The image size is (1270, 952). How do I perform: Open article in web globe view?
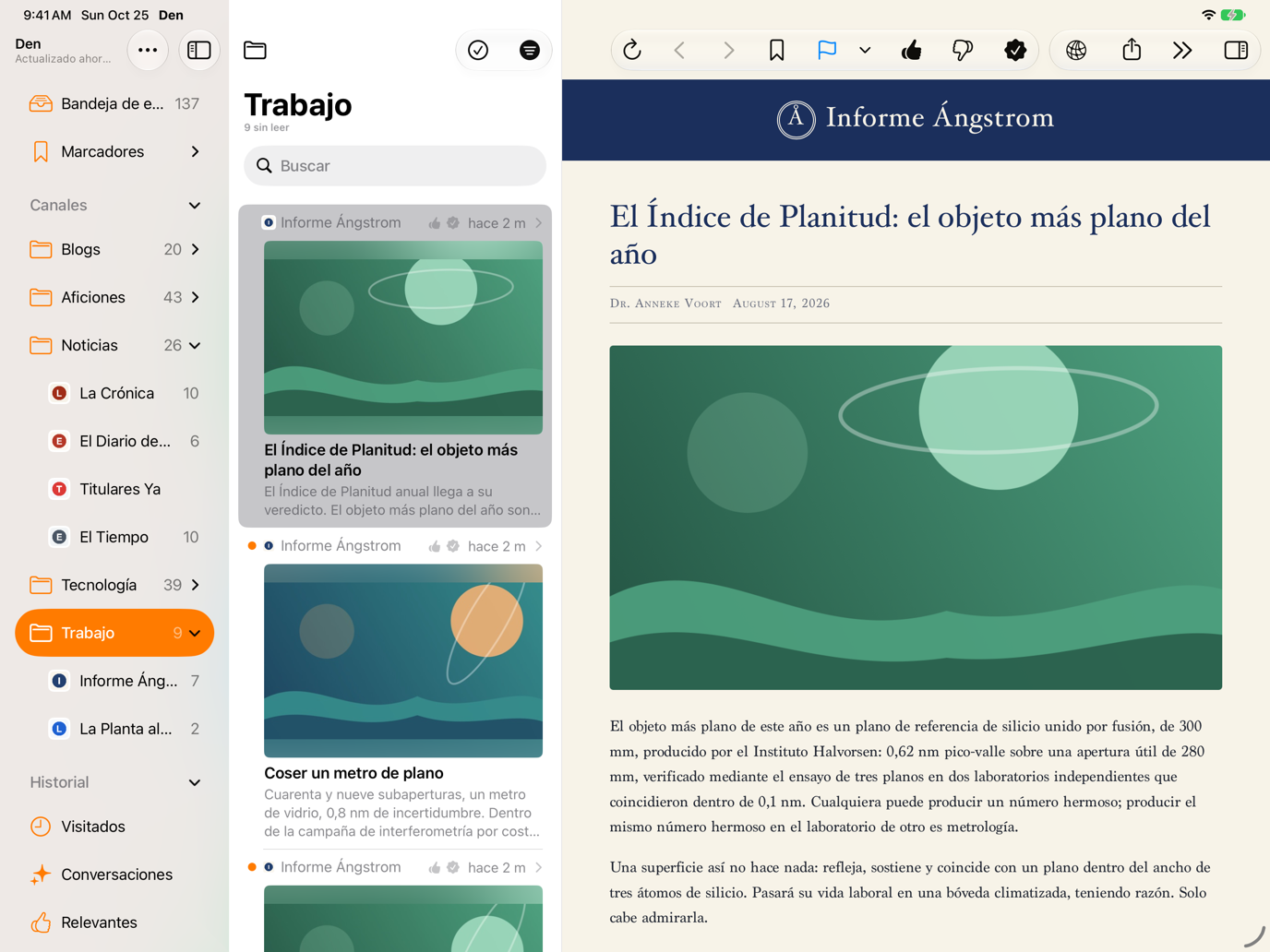click(1076, 50)
